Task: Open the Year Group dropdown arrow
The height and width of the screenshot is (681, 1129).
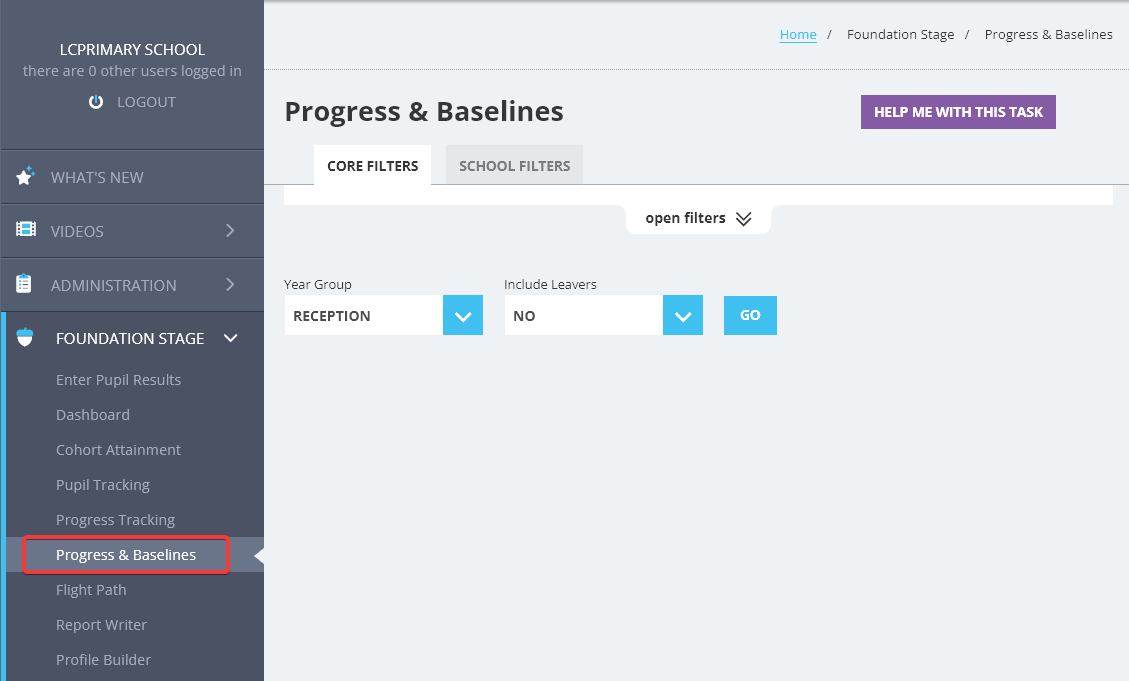Action: point(463,315)
